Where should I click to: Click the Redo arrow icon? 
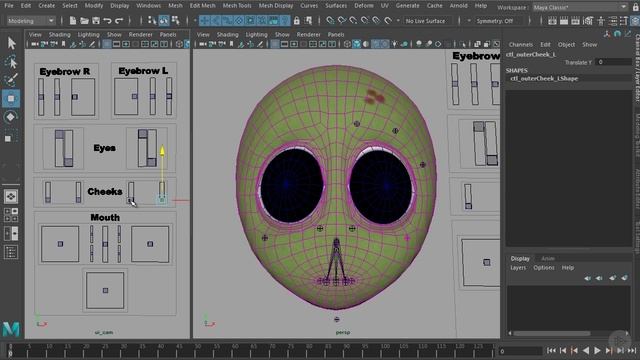coord(119,20)
